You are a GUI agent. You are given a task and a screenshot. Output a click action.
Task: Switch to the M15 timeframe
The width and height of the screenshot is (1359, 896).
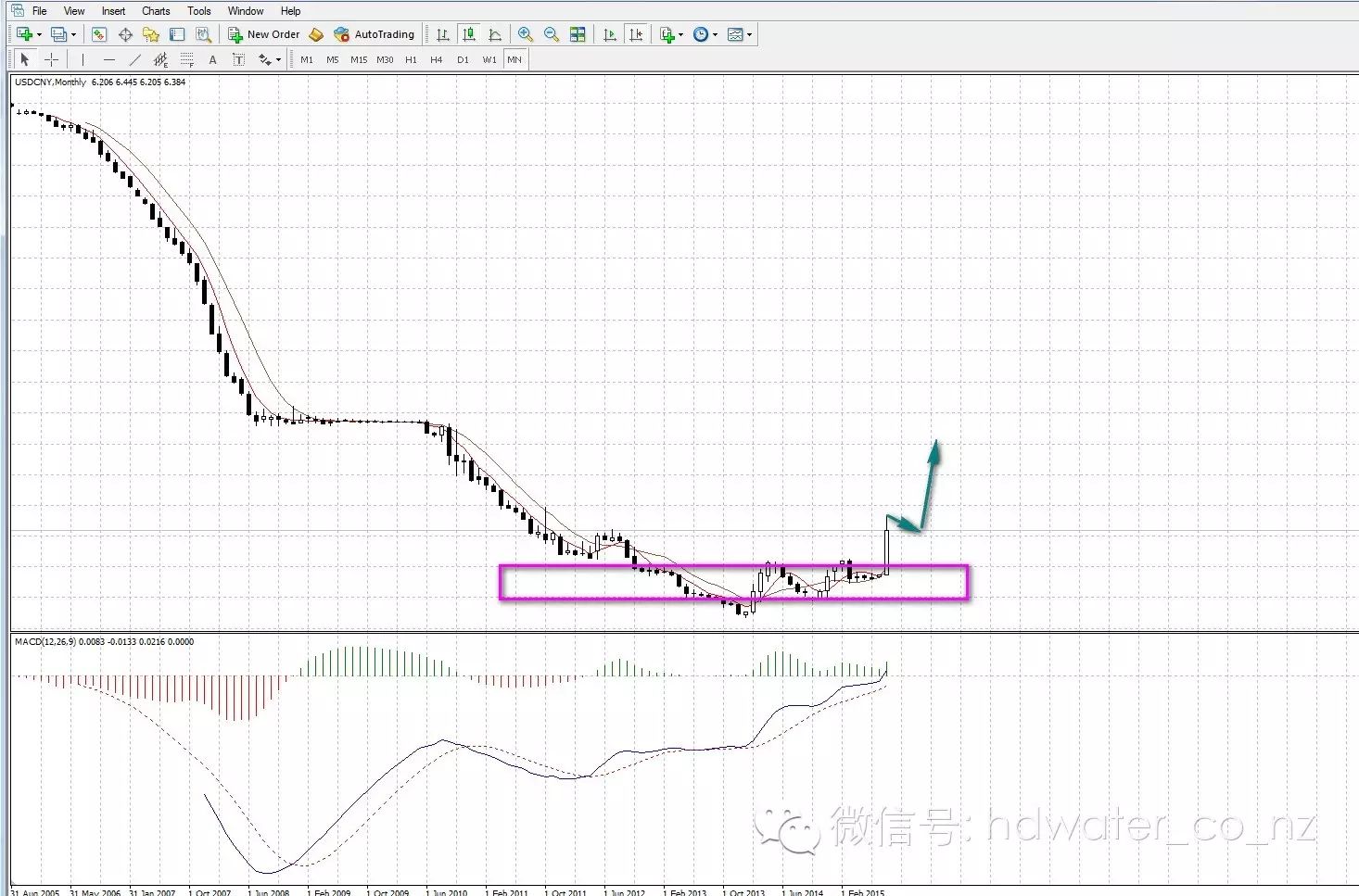point(359,59)
